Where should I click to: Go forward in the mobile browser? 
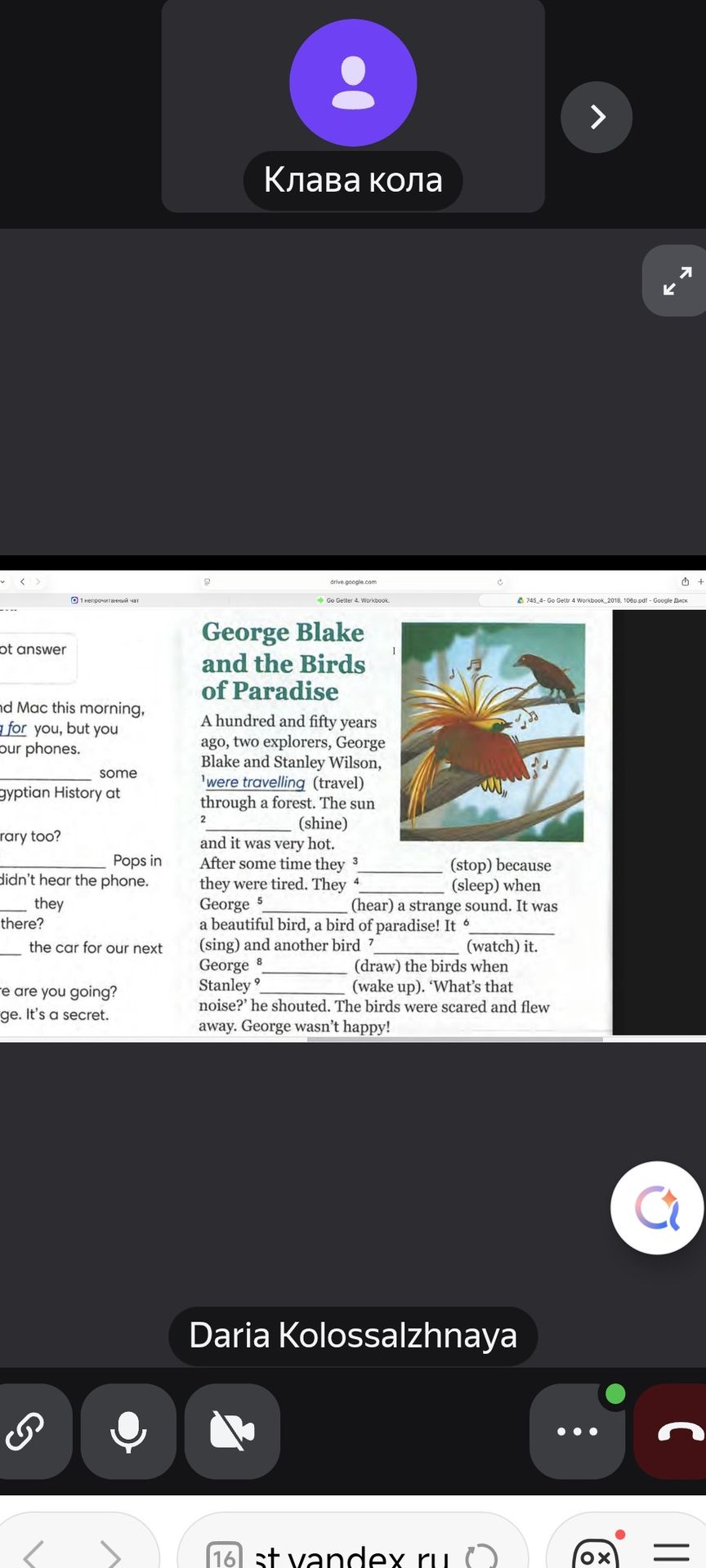(x=109, y=1554)
